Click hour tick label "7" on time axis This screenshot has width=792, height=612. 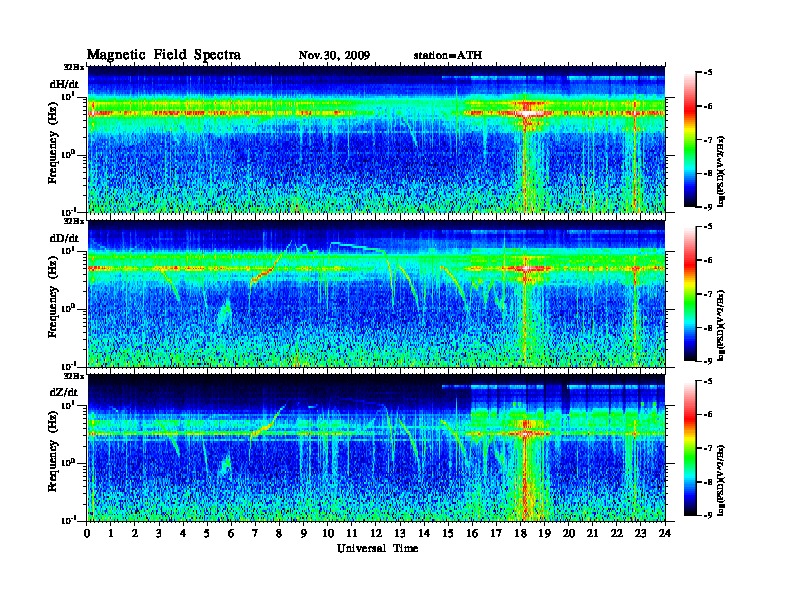coord(256,534)
